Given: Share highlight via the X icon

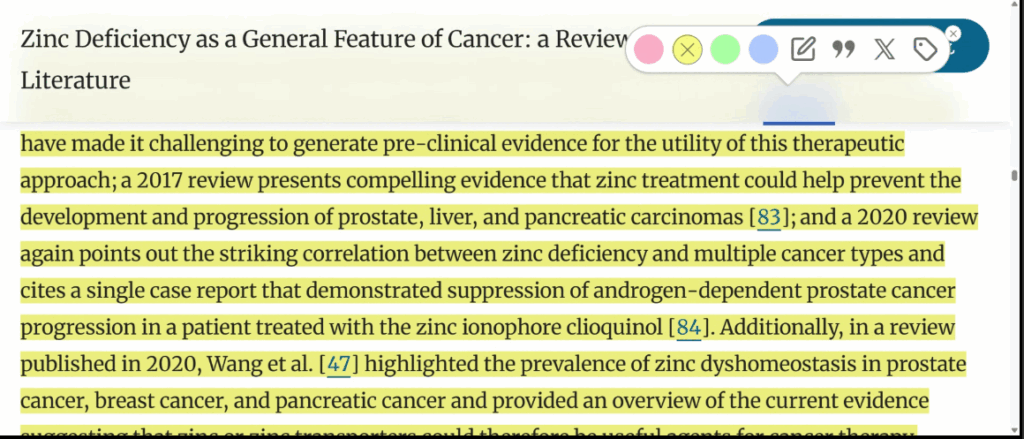Looking at the screenshot, I should (884, 49).
